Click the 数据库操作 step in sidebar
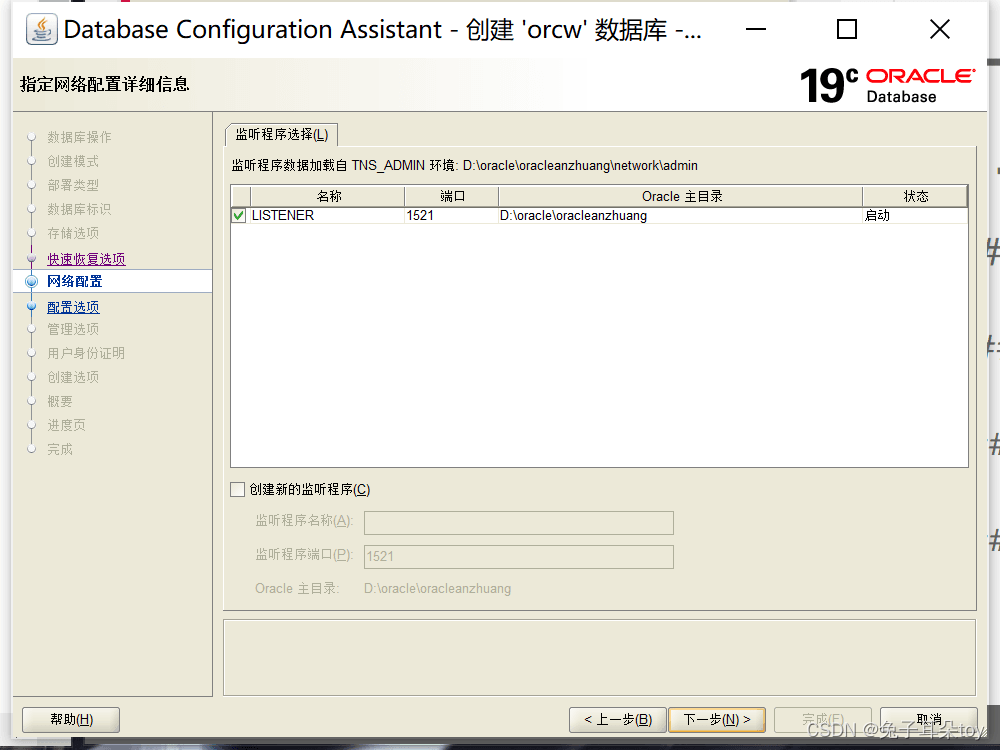Viewport: 1000px width, 750px height. point(79,137)
